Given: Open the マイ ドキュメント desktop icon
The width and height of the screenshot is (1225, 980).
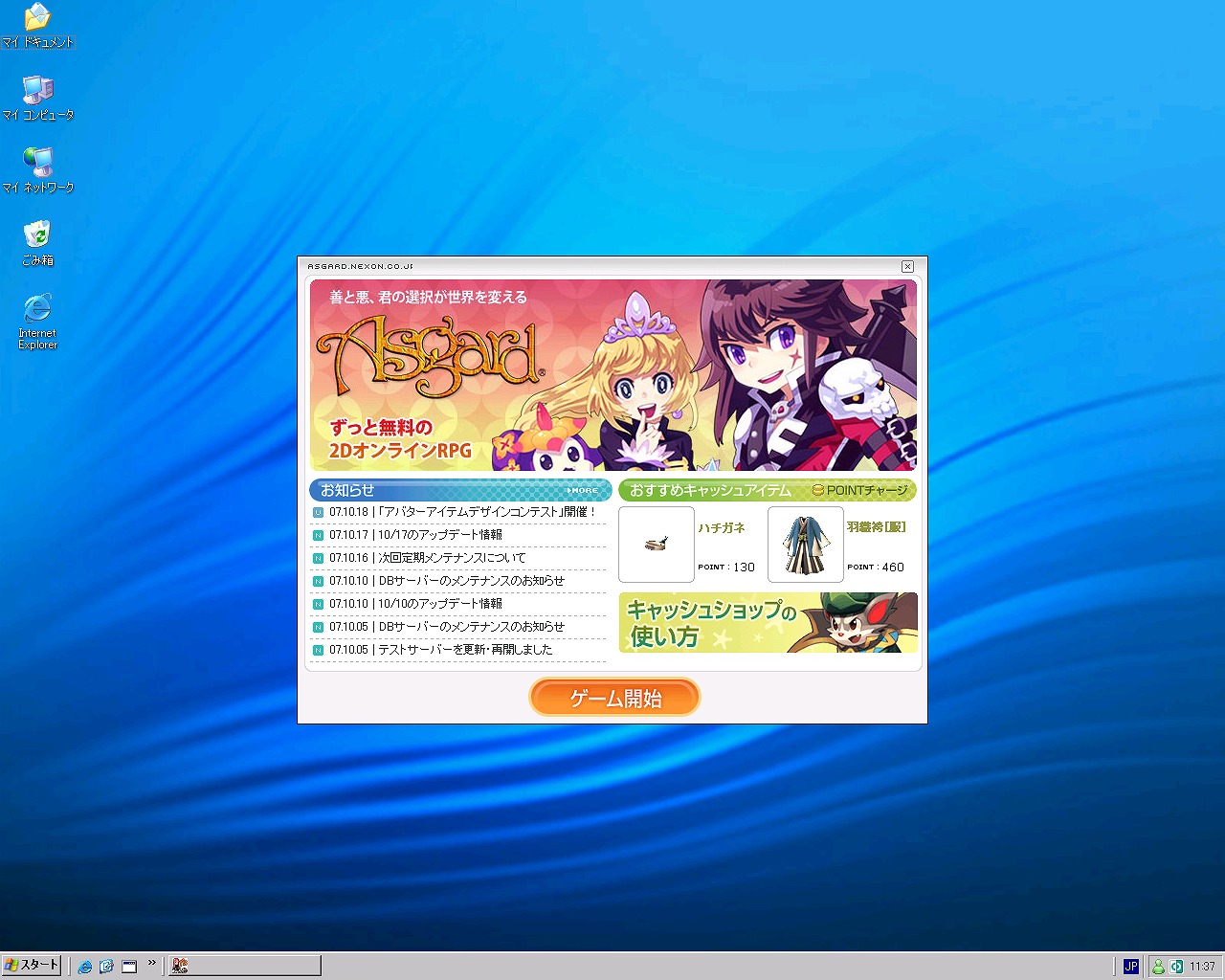Looking at the screenshot, I should click(x=37, y=26).
